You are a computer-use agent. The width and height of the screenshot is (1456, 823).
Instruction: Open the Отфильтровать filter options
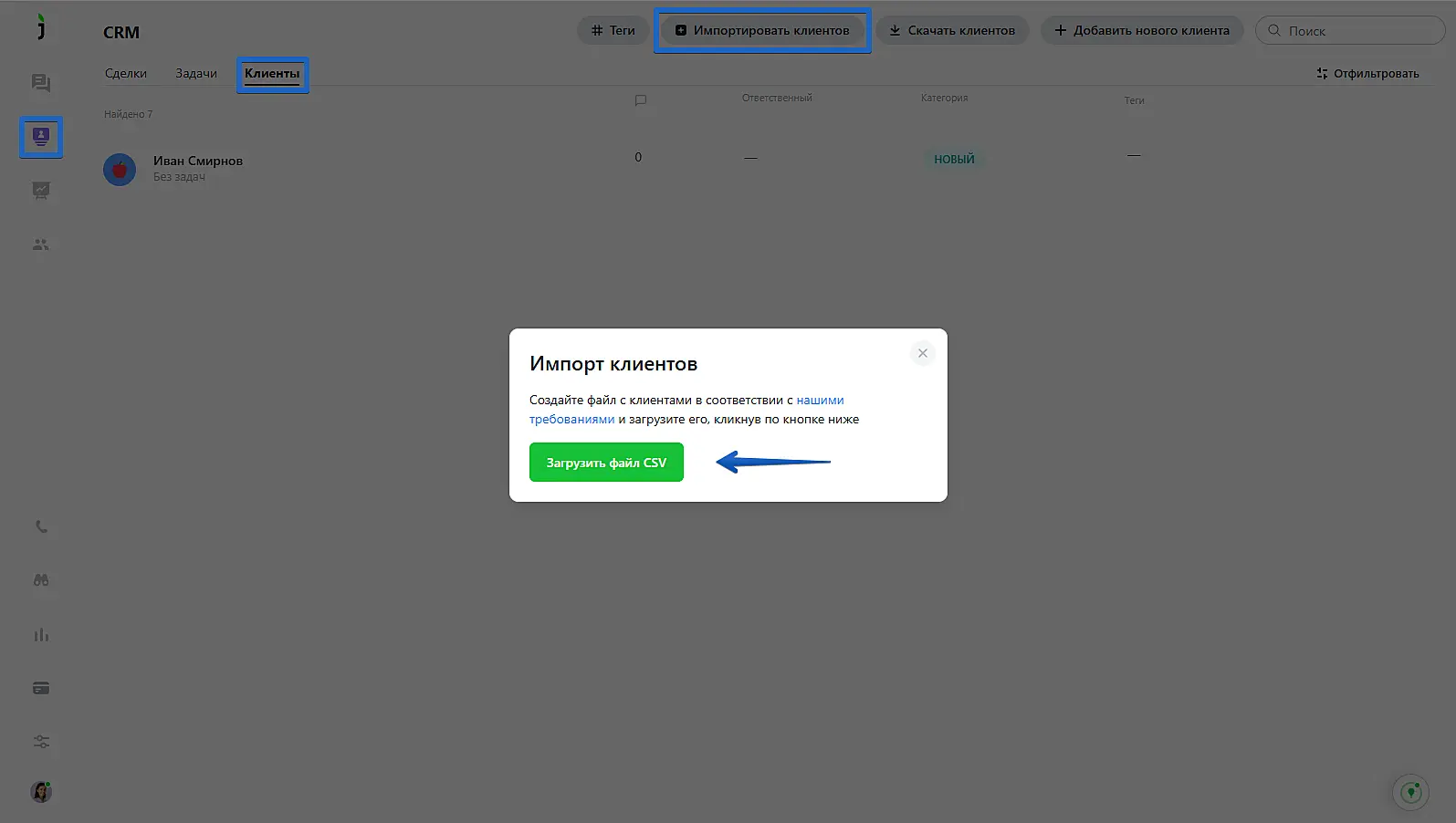[1367, 73]
